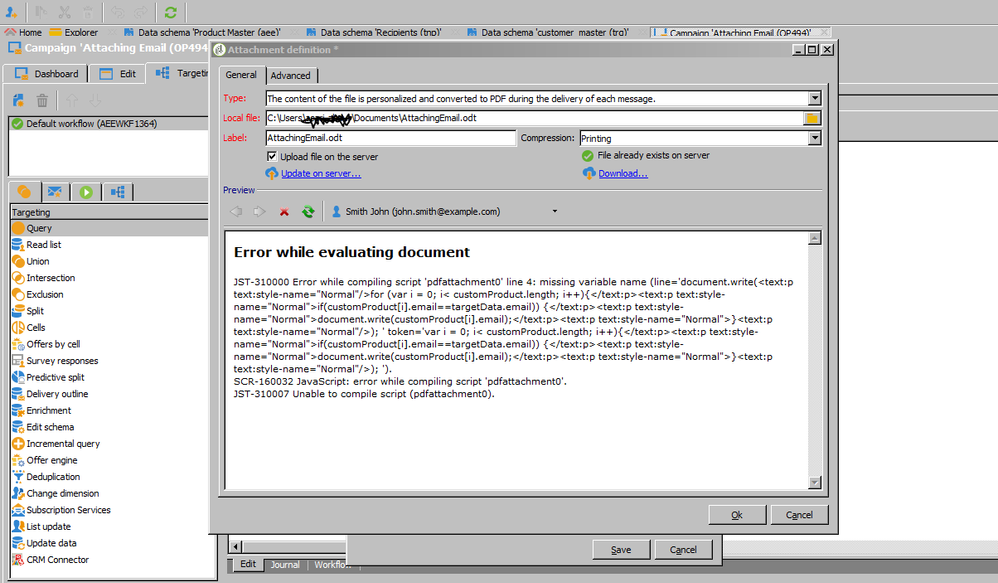Expand the Compression dropdown
The width and height of the screenshot is (998, 583).
(815, 138)
